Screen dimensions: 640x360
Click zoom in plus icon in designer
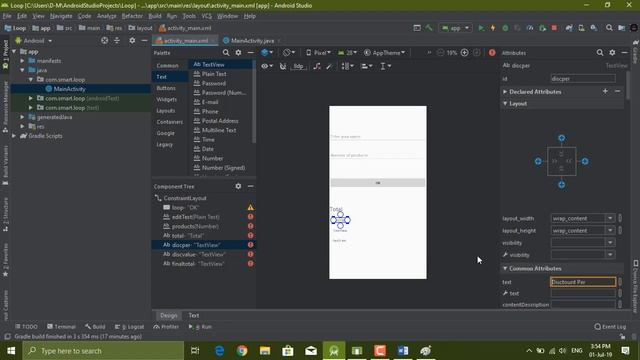pos(464,53)
